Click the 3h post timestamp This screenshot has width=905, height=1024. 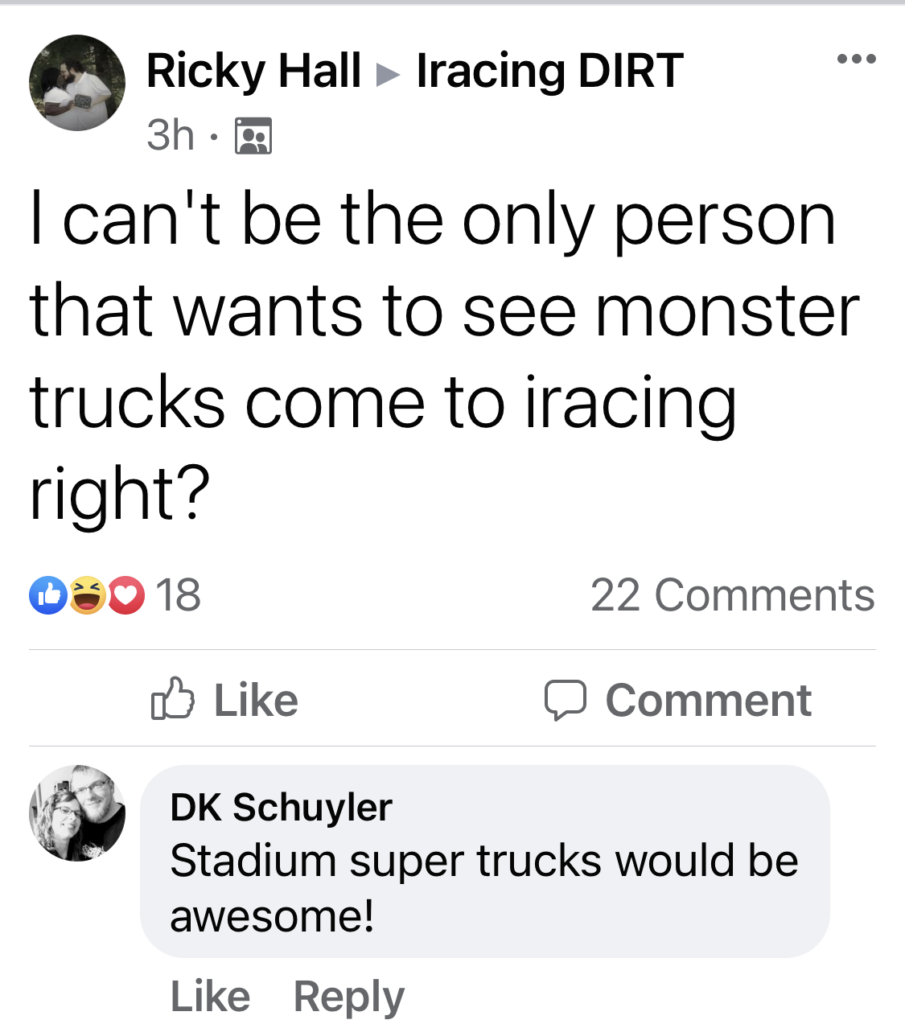(x=170, y=134)
